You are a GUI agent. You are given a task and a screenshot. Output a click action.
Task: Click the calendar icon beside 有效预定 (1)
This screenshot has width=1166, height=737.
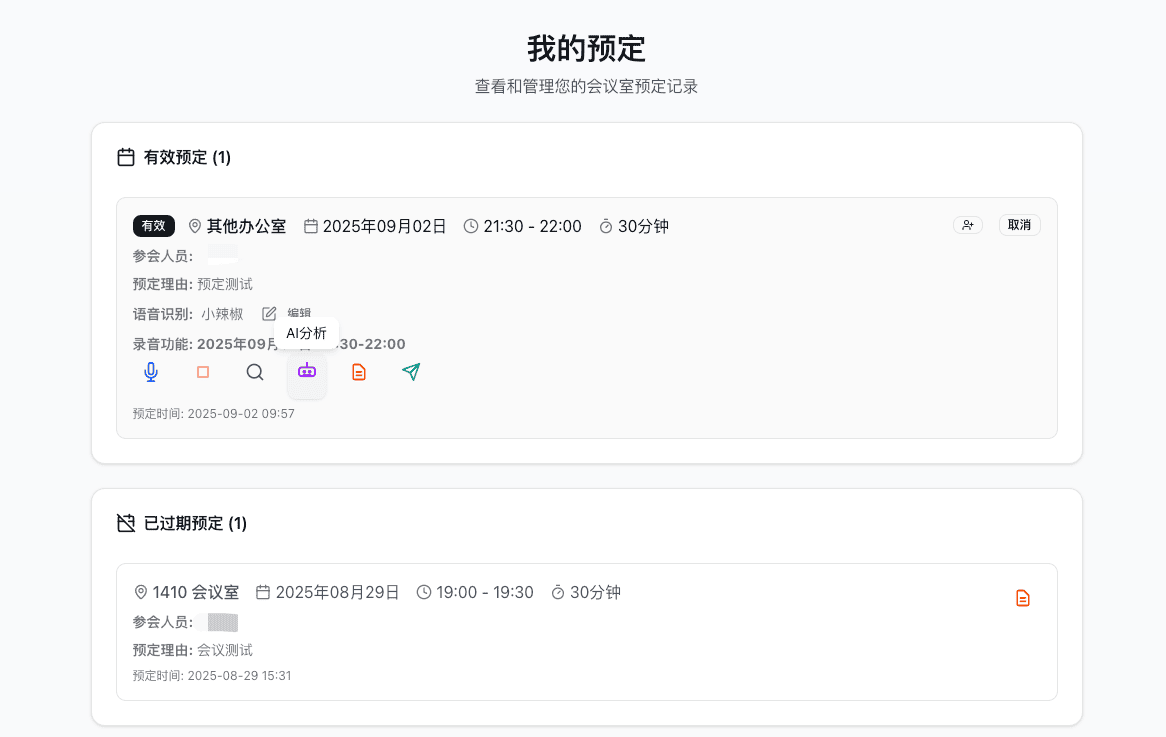click(x=126, y=157)
